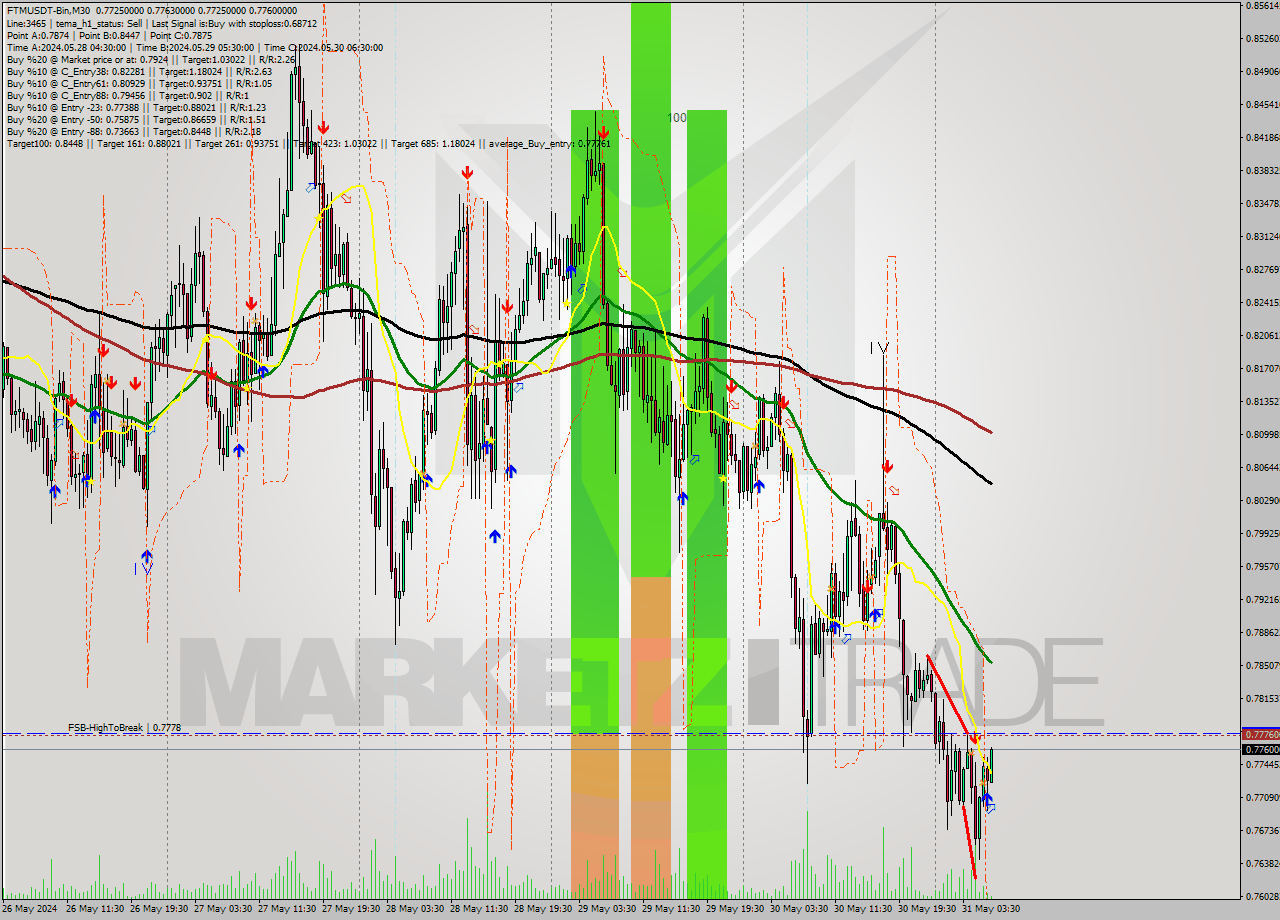Click the 0.85260 price axis label
Screen dimensions: 1280x920
1262,39
